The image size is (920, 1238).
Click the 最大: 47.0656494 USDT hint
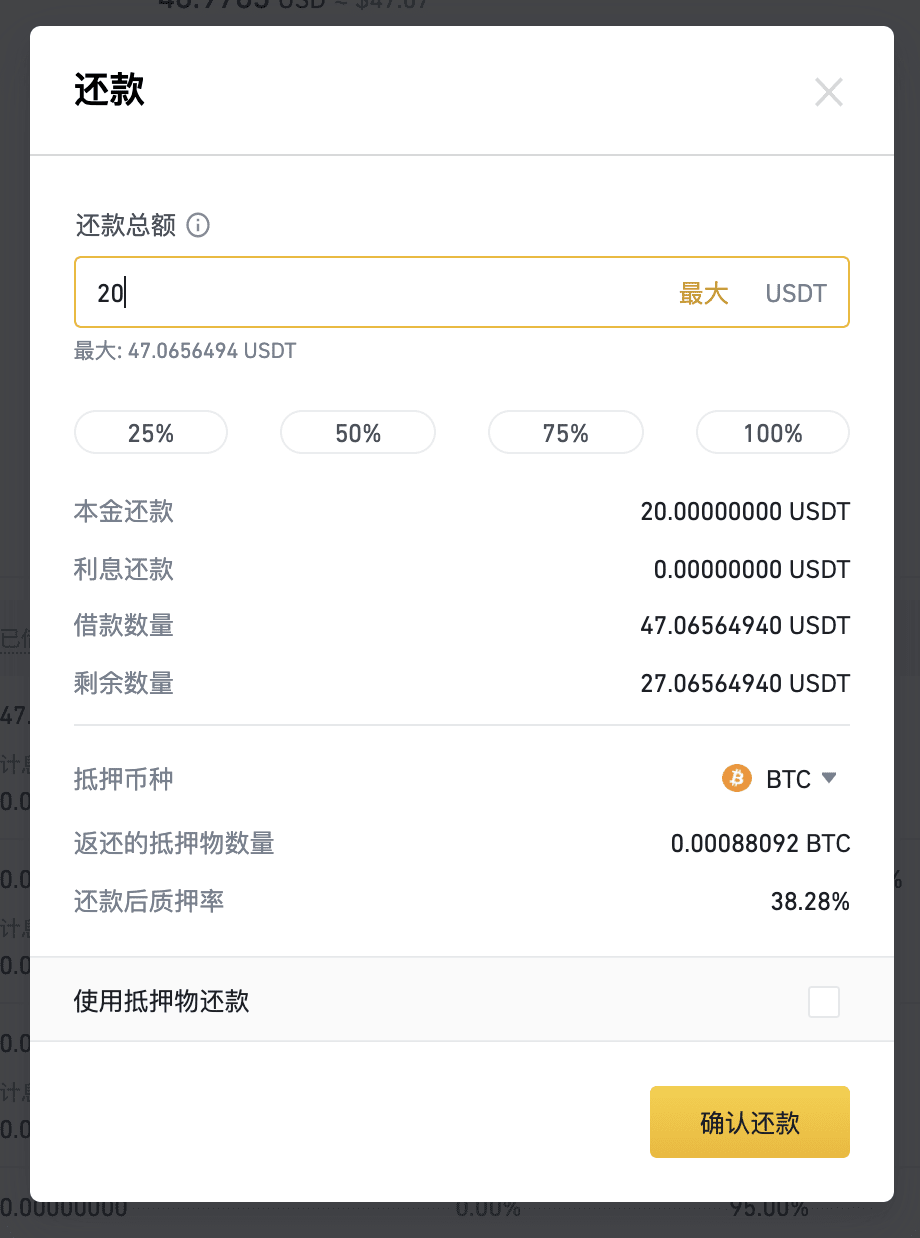click(x=185, y=351)
